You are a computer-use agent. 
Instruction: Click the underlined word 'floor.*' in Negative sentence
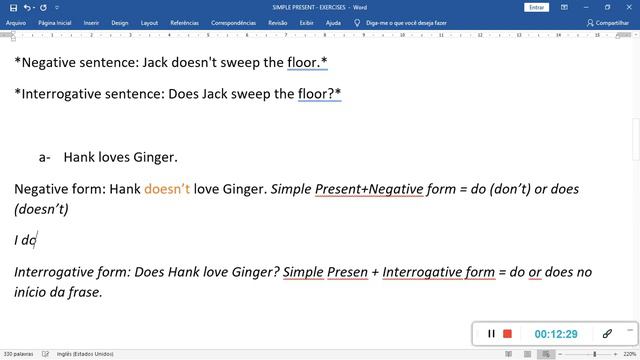tap(307, 62)
